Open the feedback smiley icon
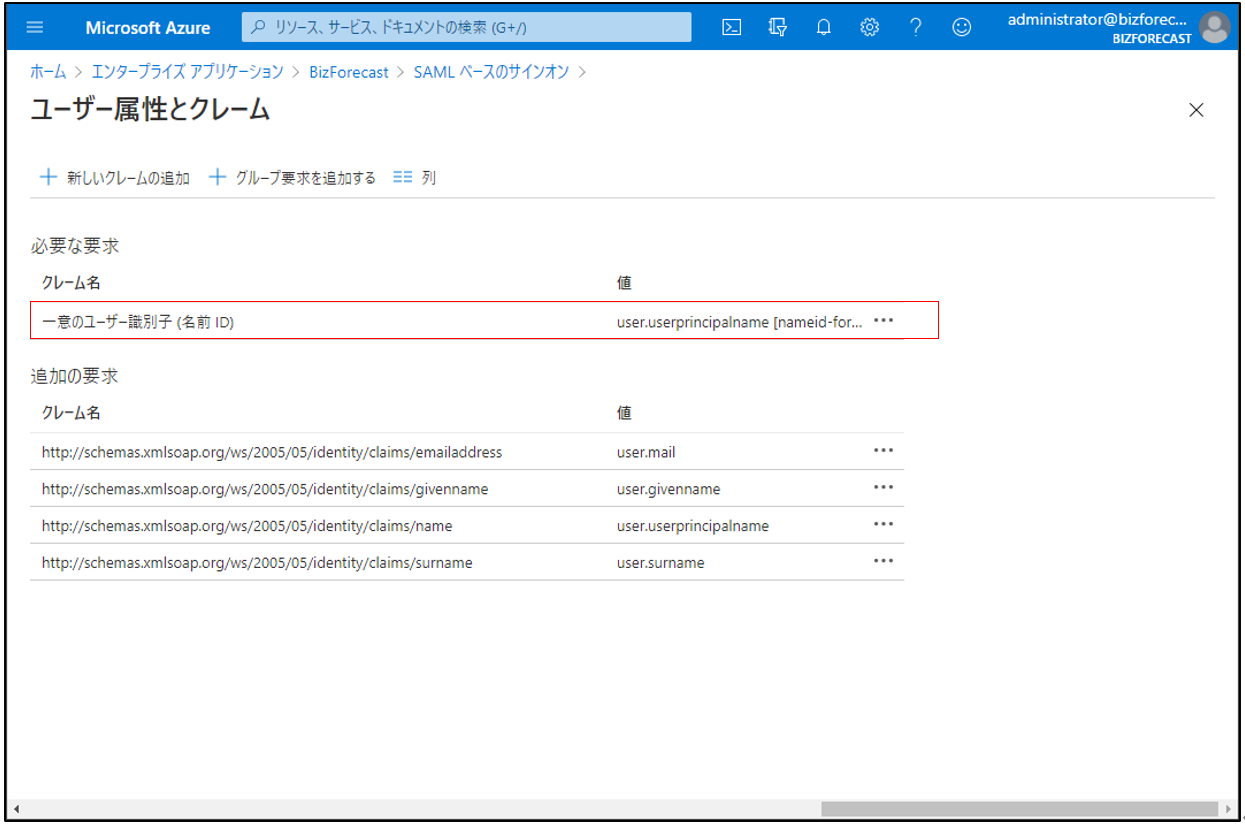1245x825 pixels. coord(962,27)
